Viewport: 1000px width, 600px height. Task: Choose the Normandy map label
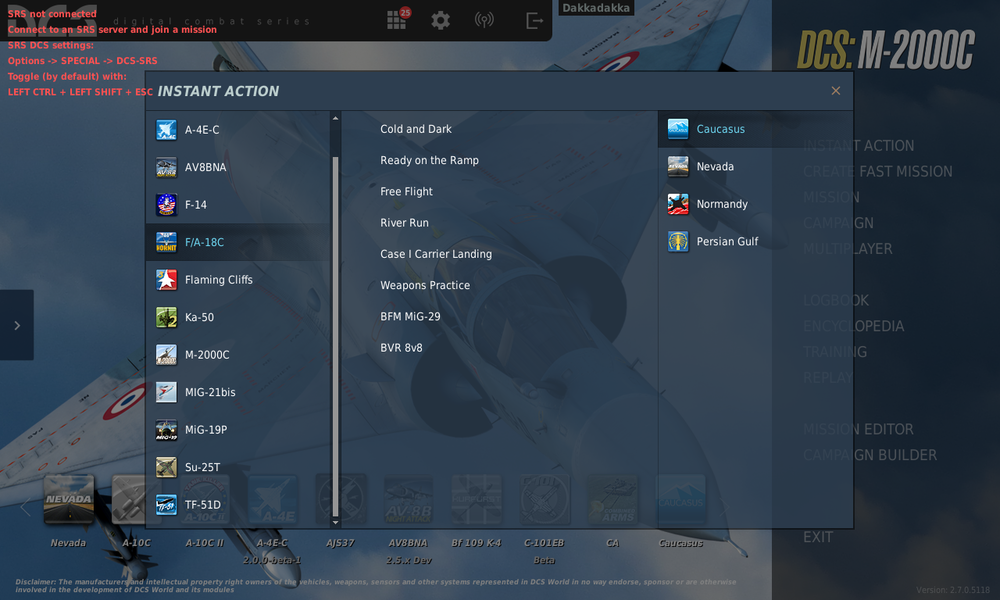(x=722, y=204)
